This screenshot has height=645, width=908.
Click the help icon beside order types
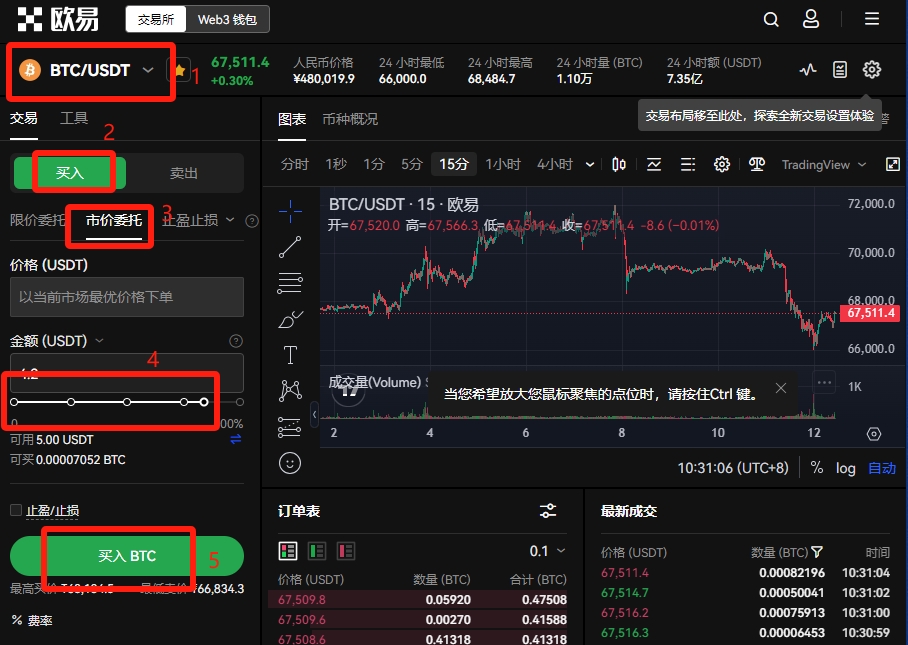click(252, 221)
